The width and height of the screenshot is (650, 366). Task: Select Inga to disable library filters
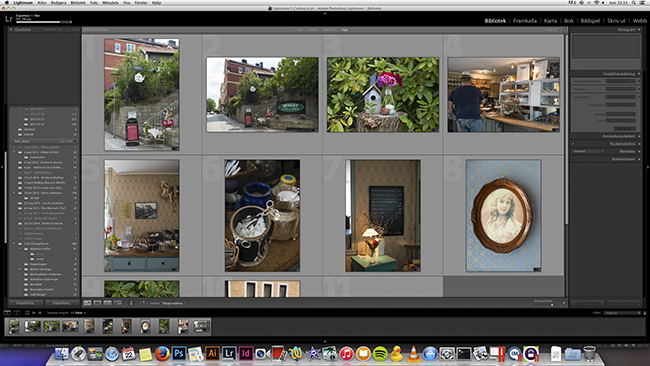pos(344,30)
